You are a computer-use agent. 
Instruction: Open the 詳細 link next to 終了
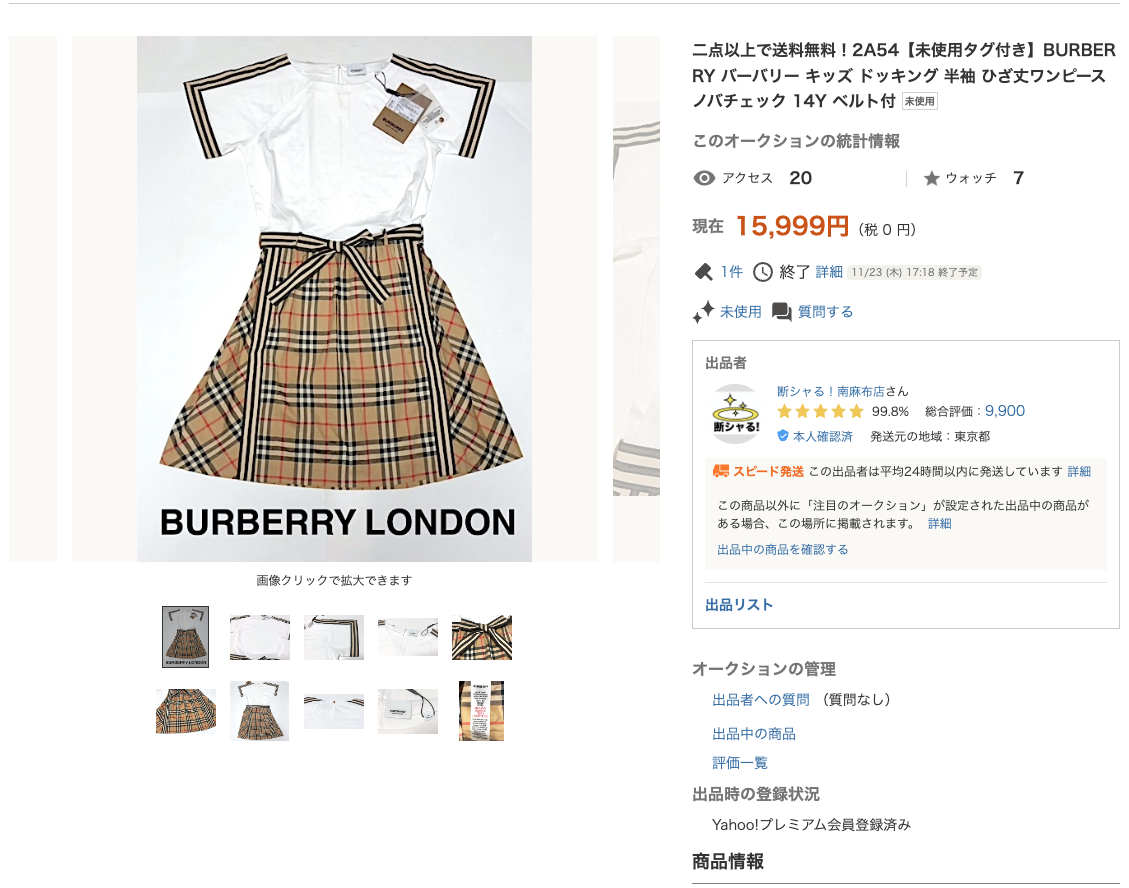coord(829,272)
